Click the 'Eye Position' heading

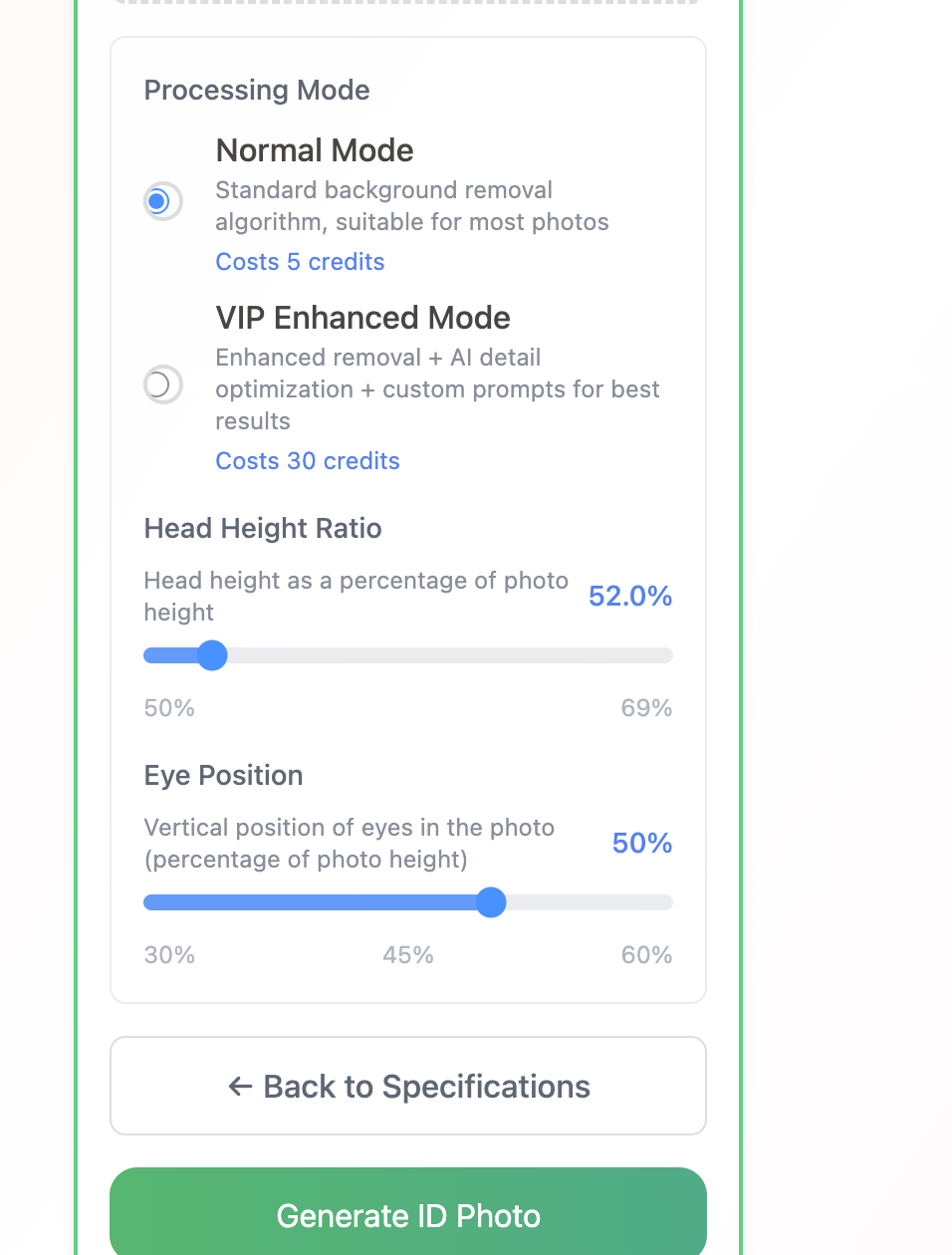pos(223,775)
